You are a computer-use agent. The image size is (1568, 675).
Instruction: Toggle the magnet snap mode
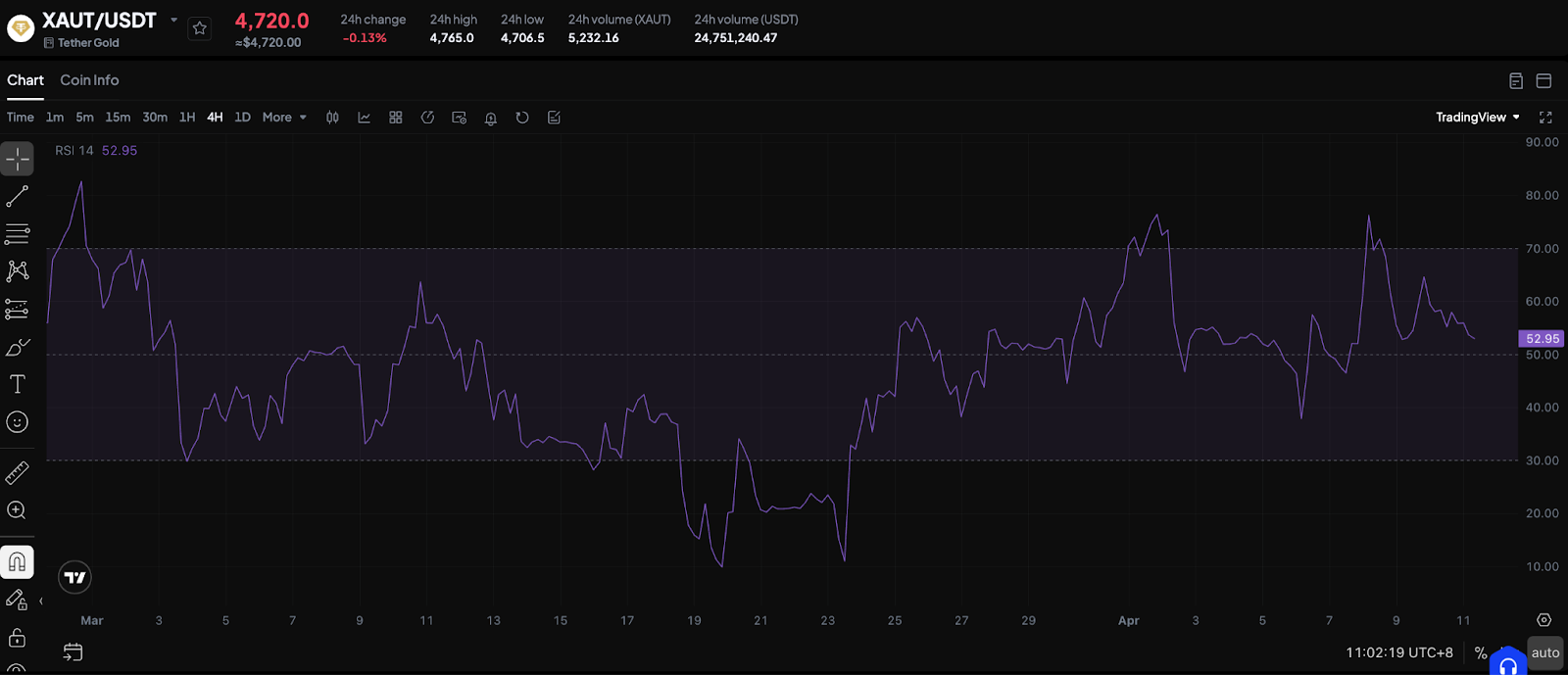[18, 562]
